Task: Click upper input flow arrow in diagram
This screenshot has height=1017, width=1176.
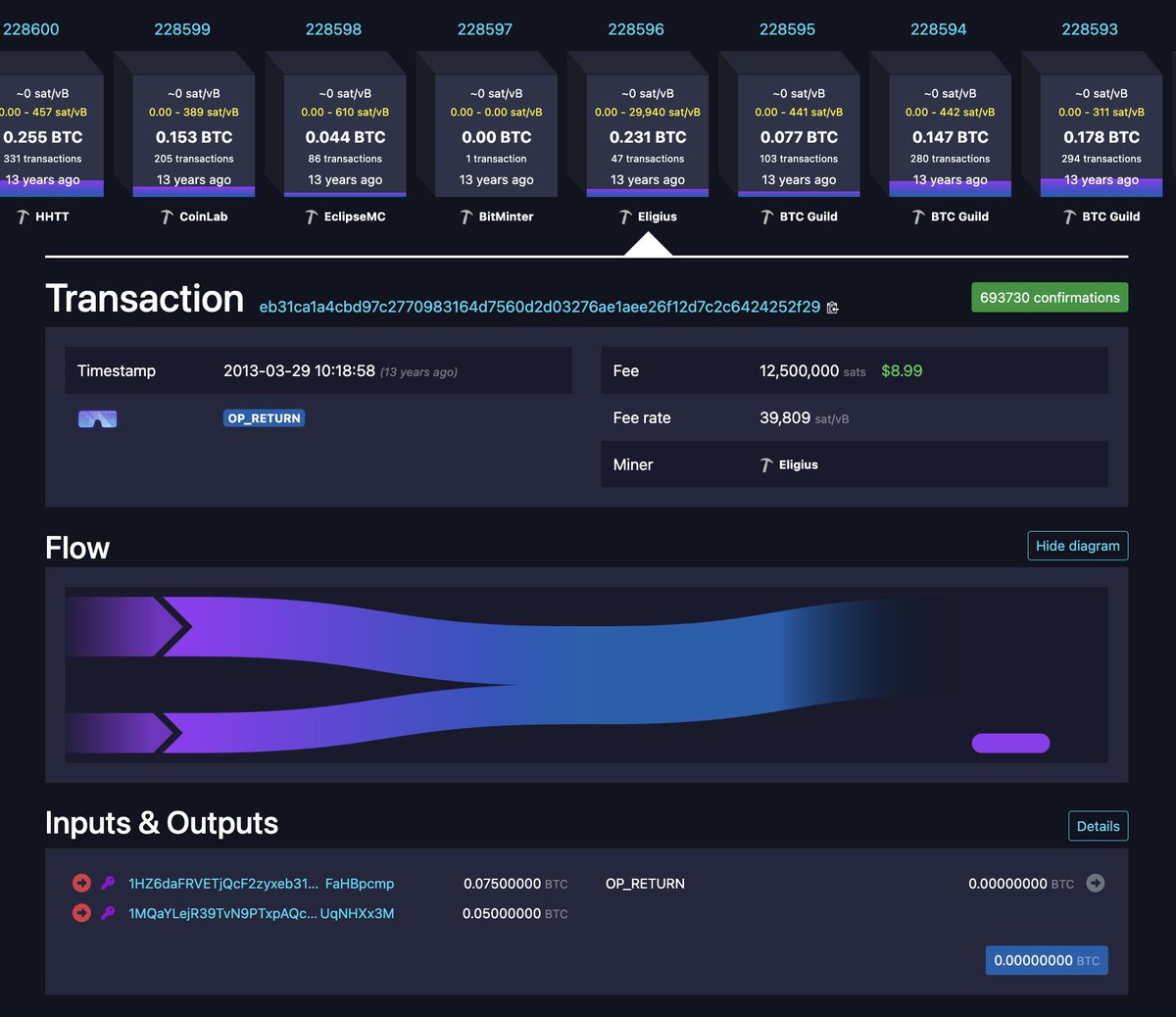Action: (x=127, y=626)
